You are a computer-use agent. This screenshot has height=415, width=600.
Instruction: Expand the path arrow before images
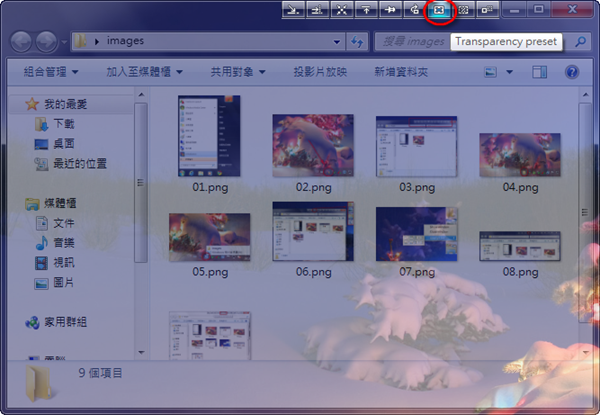(x=97, y=41)
